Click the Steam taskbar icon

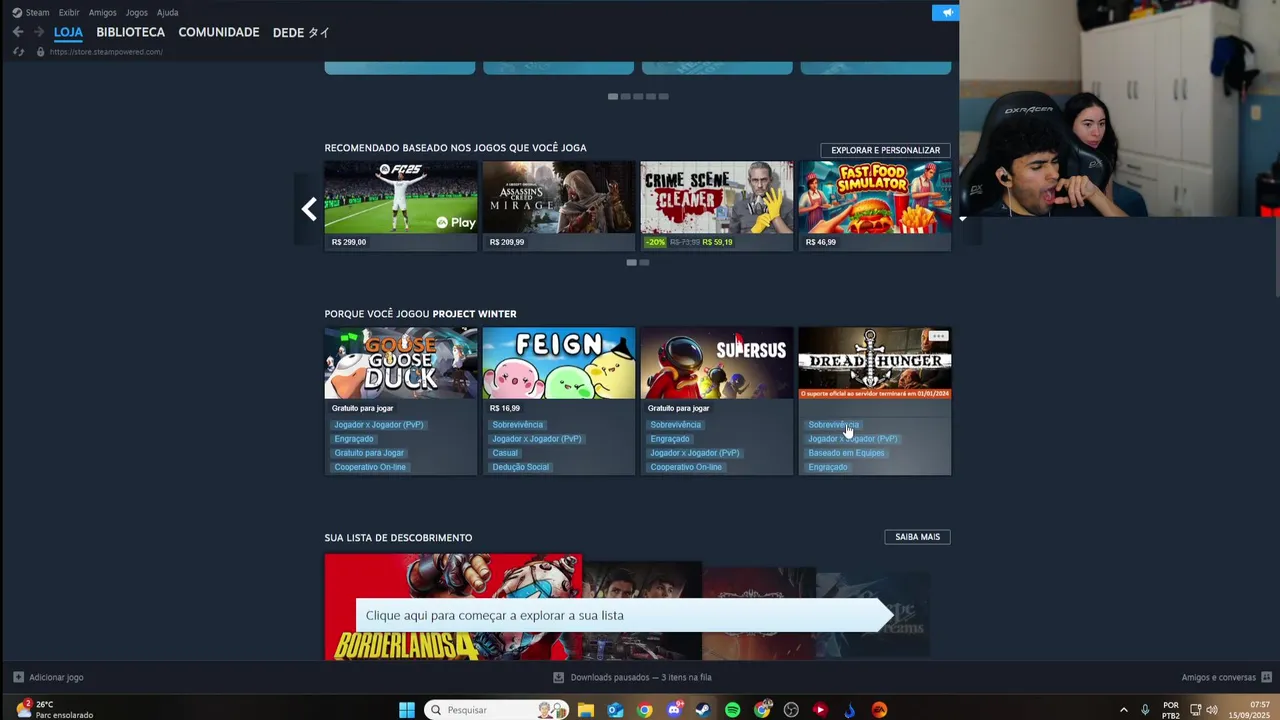tap(703, 710)
